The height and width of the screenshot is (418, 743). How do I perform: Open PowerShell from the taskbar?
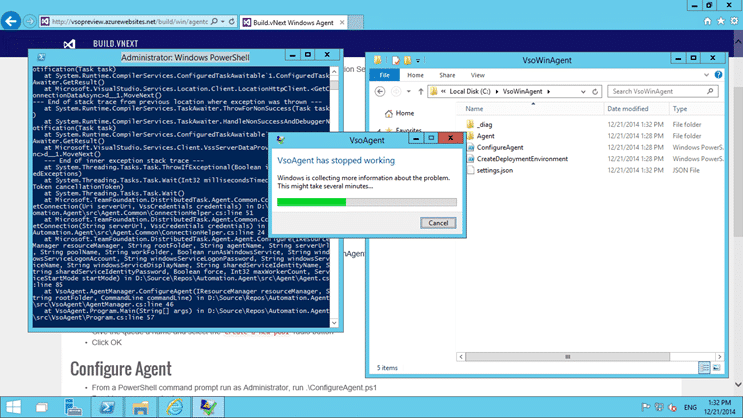tap(107, 407)
